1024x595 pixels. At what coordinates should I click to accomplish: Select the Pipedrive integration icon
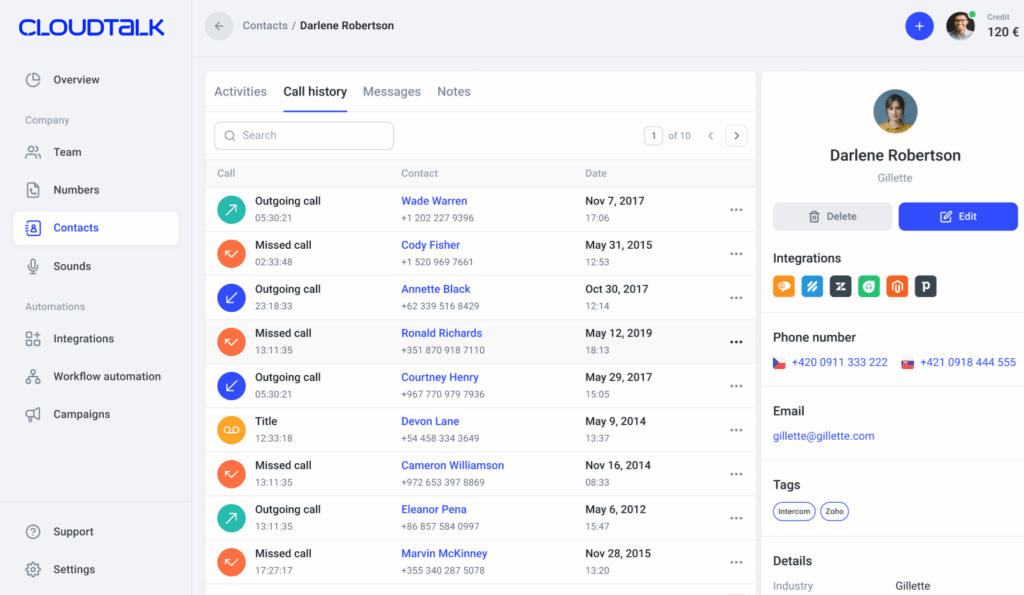click(925, 286)
